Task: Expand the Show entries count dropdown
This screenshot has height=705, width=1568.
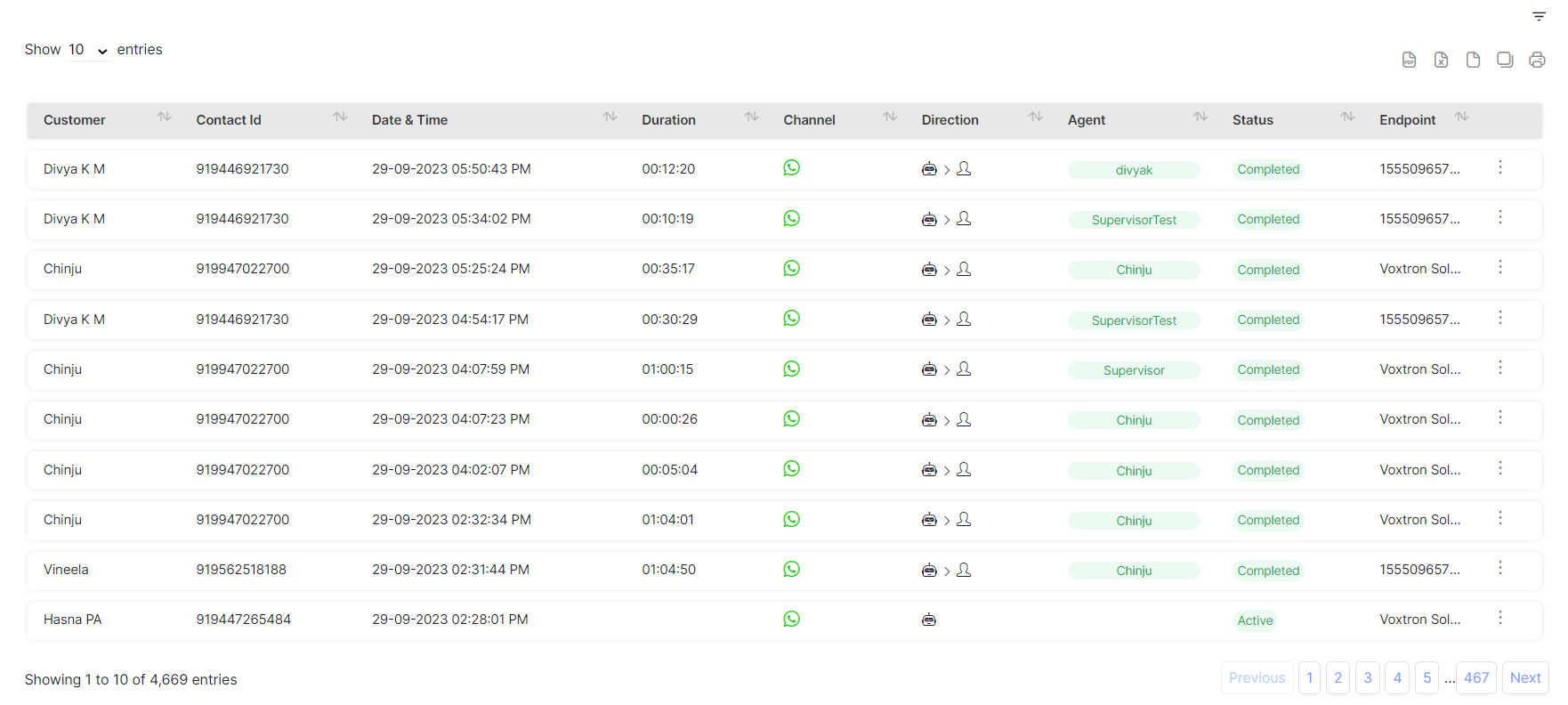Action: pos(88,50)
